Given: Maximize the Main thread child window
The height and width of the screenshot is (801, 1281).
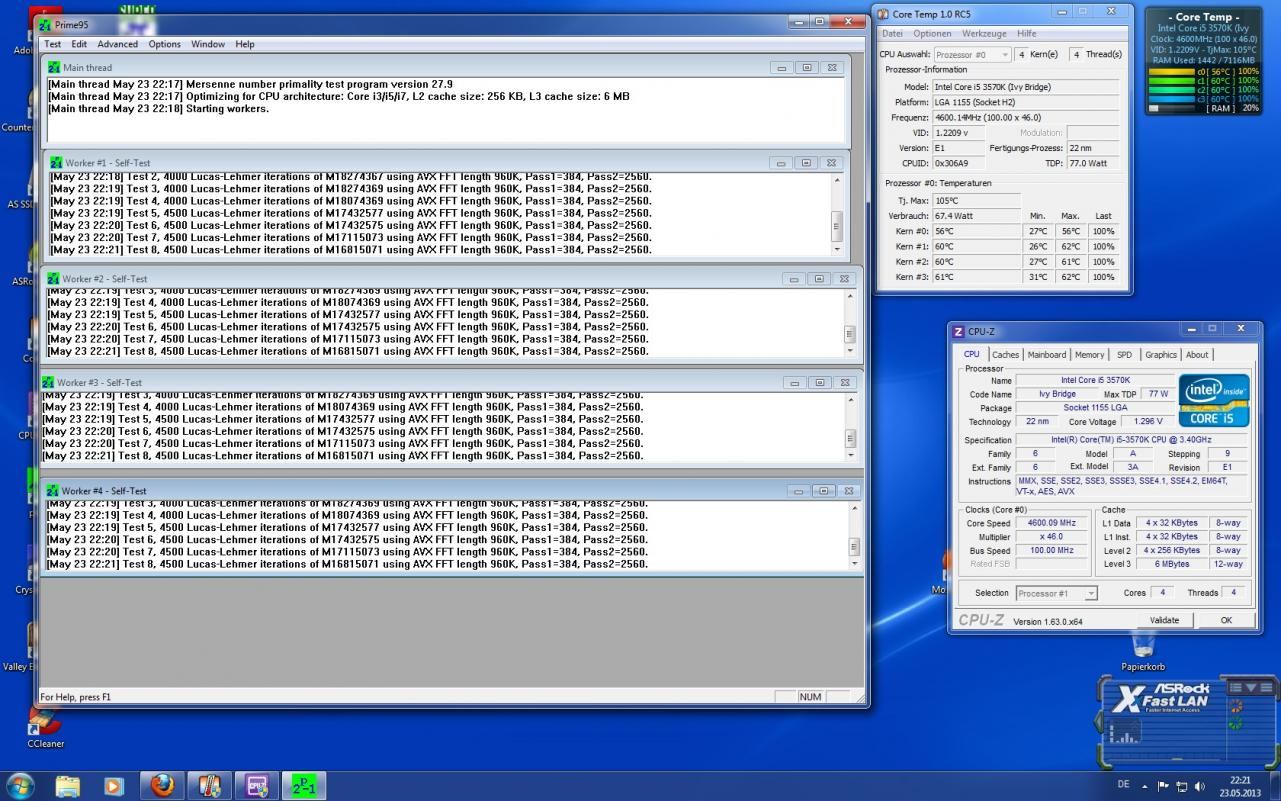Looking at the screenshot, I should tap(806, 67).
